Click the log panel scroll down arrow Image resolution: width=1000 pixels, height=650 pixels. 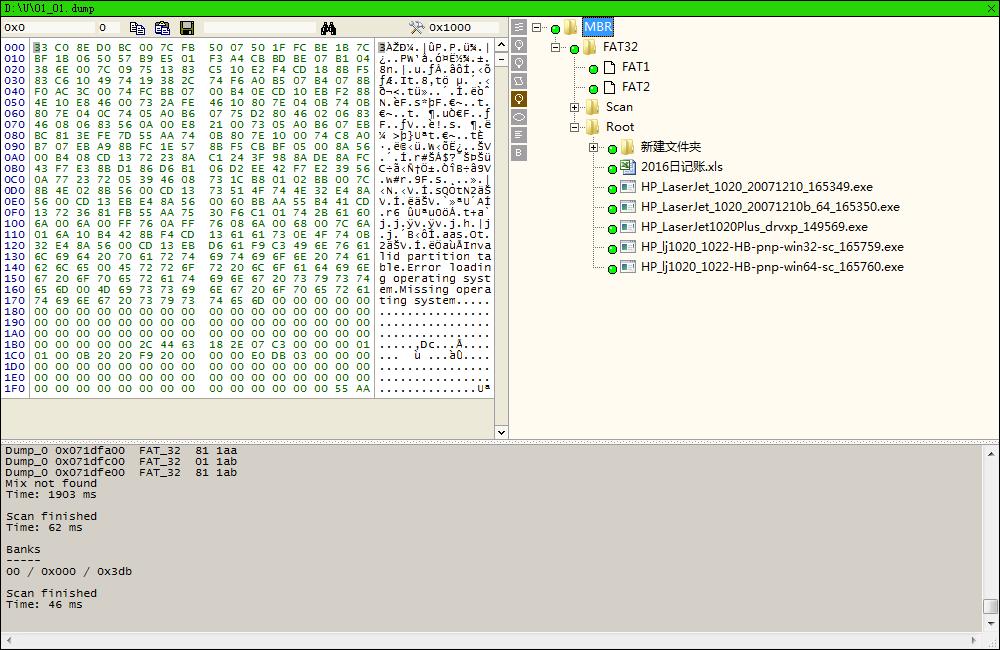click(x=990, y=623)
